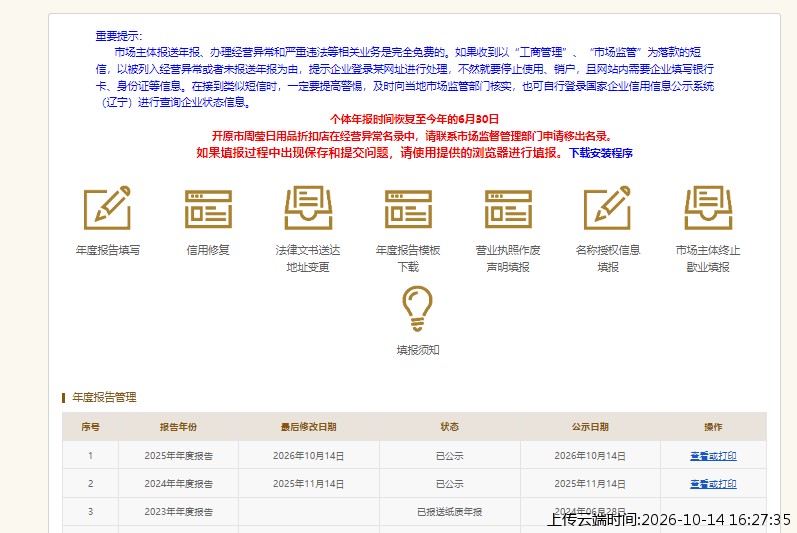Click the 公示日期 column header
The image size is (797, 533).
tap(590, 427)
